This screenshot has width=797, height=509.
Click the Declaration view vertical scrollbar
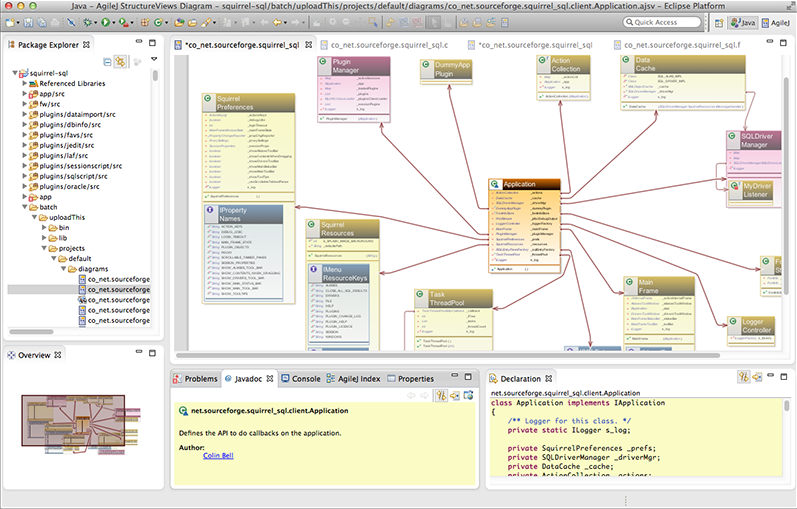click(787, 405)
